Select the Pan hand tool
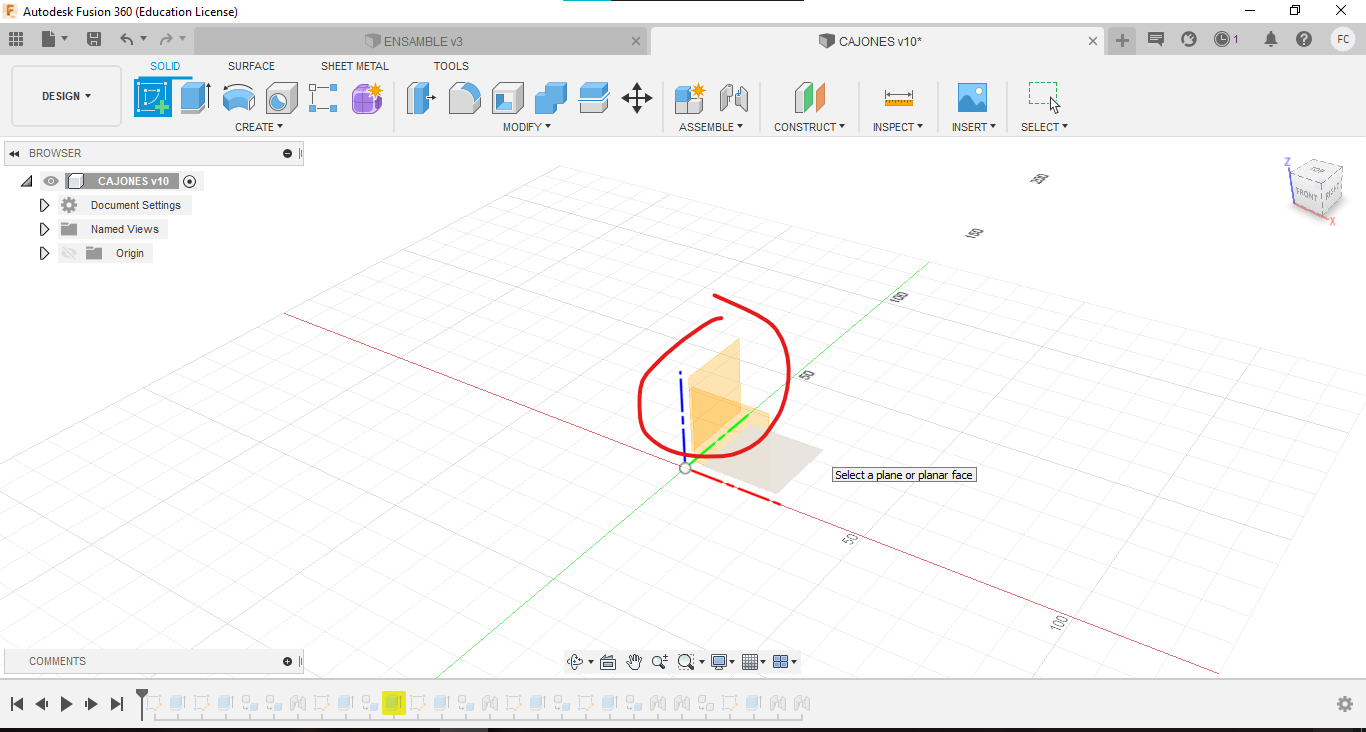The width and height of the screenshot is (1366, 732). [x=634, y=662]
